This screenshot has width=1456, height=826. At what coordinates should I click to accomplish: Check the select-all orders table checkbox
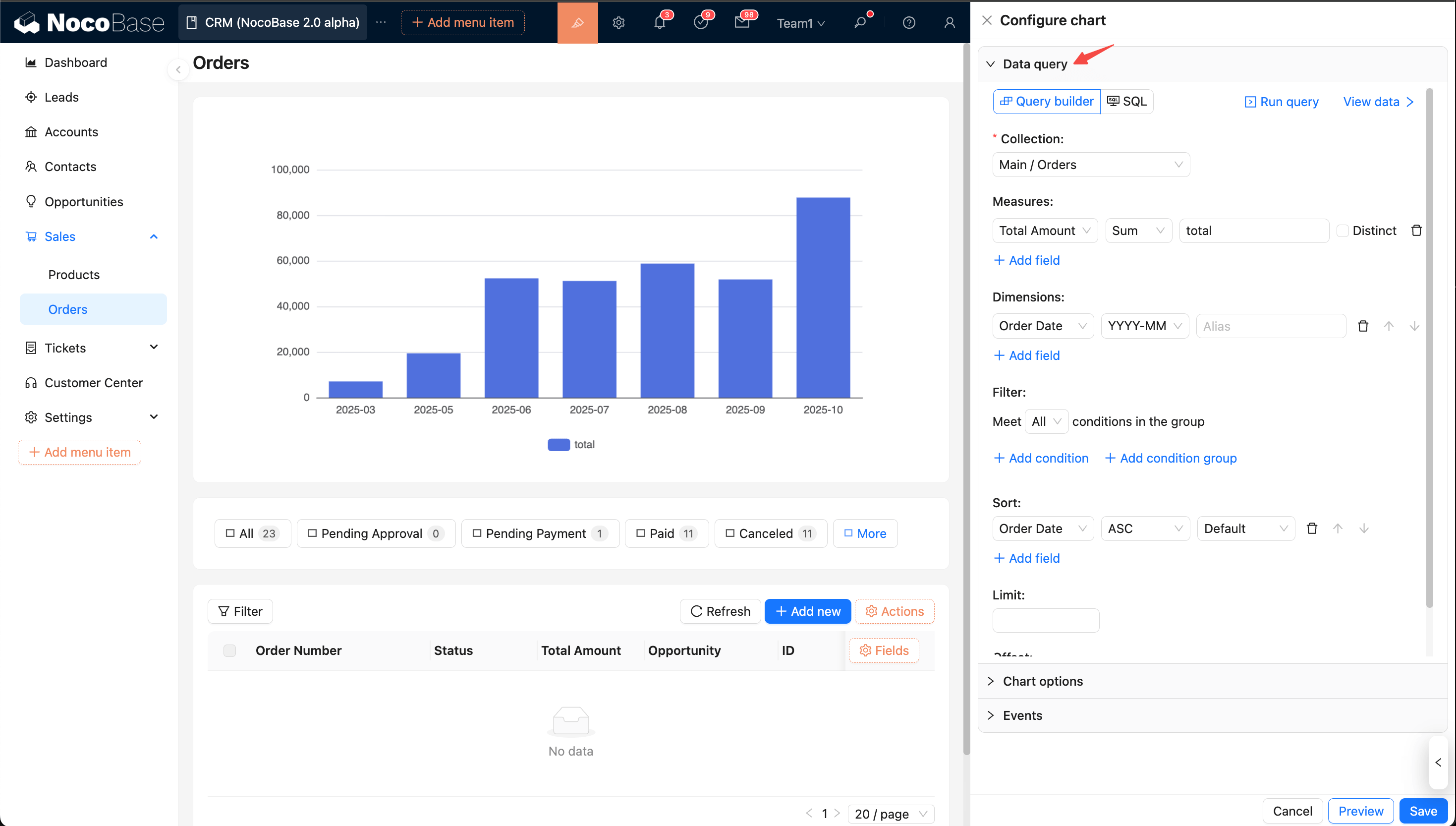[x=229, y=650]
